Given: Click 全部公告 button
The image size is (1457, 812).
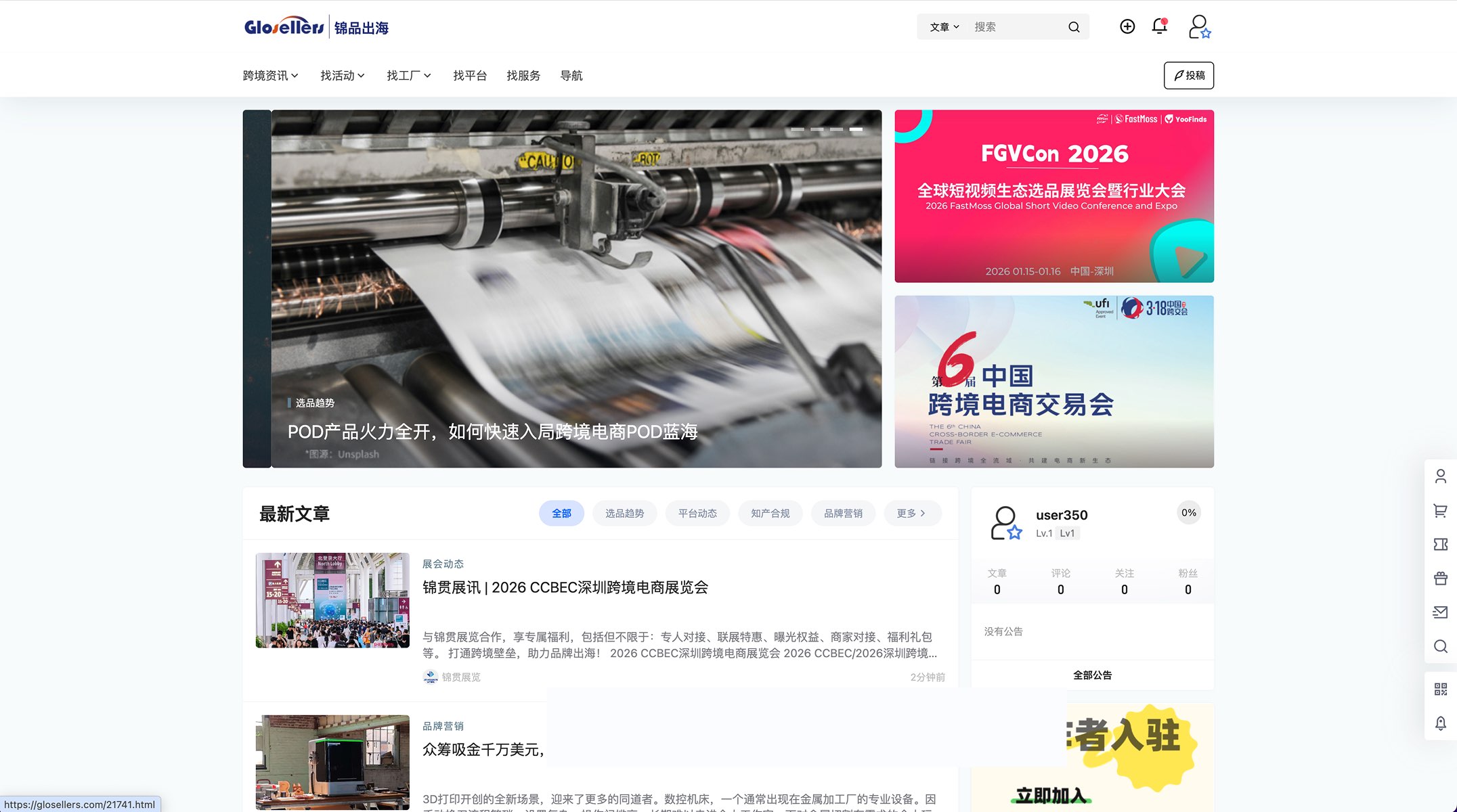Looking at the screenshot, I should tap(1092, 675).
